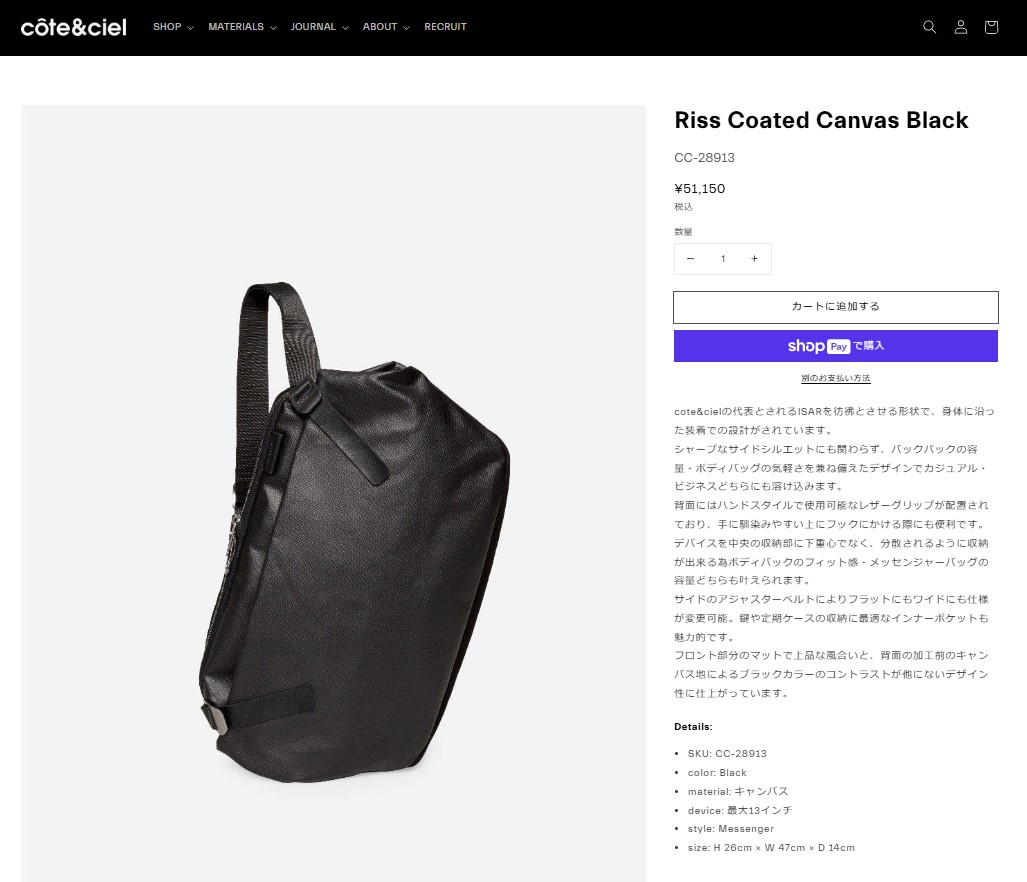
Task: Click the ABOUT chevron arrow
Action: (x=406, y=28)
